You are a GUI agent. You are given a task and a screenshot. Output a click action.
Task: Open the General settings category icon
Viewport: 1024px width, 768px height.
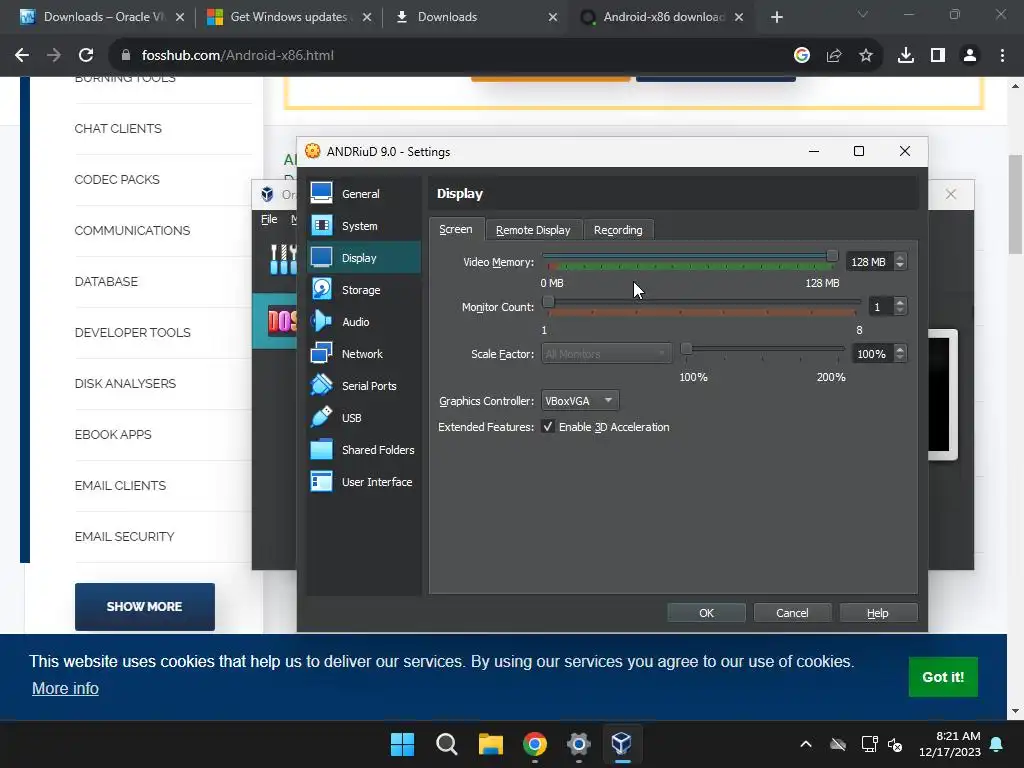[321, 193]
